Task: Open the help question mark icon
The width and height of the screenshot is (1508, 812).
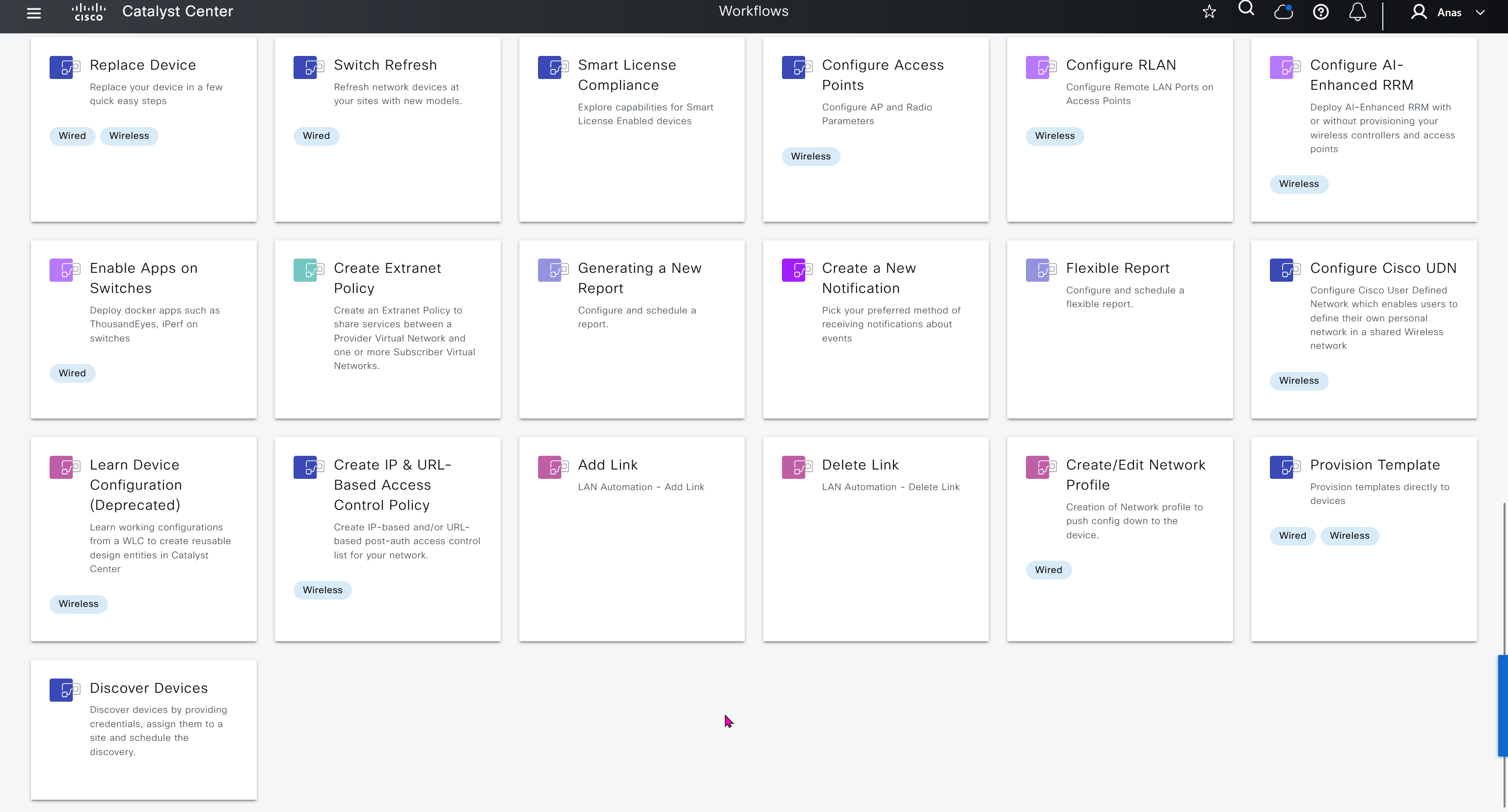Action: [1320, 12]
